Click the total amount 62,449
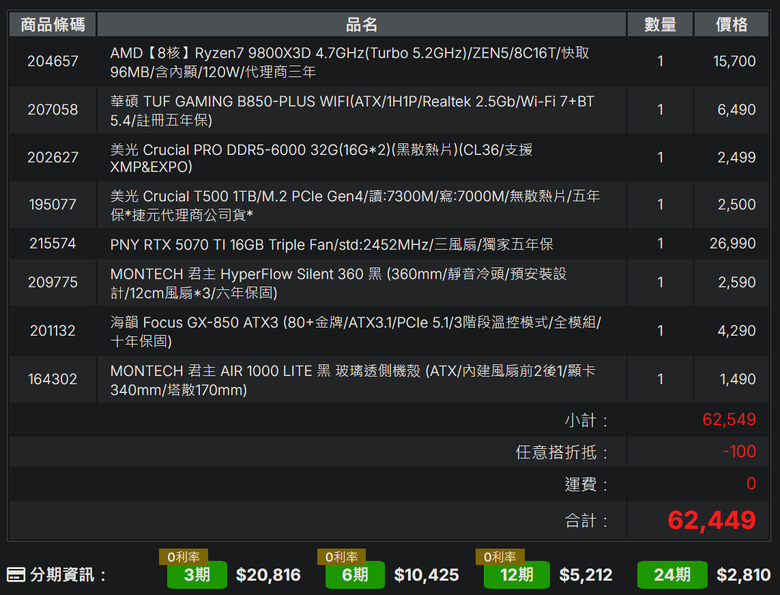Image resolution: width=780 pixels, height=595 pixels. click(x=711, y=520)
